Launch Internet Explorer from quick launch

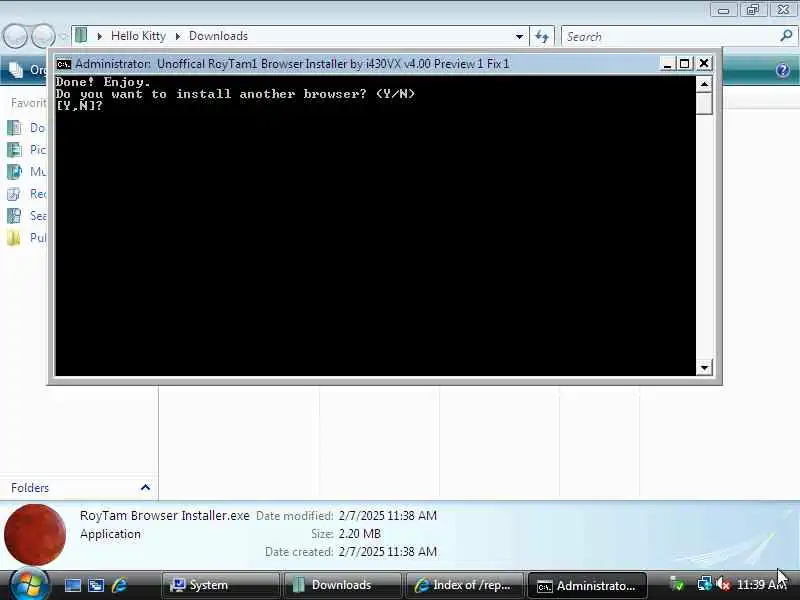tap(119, 585)
